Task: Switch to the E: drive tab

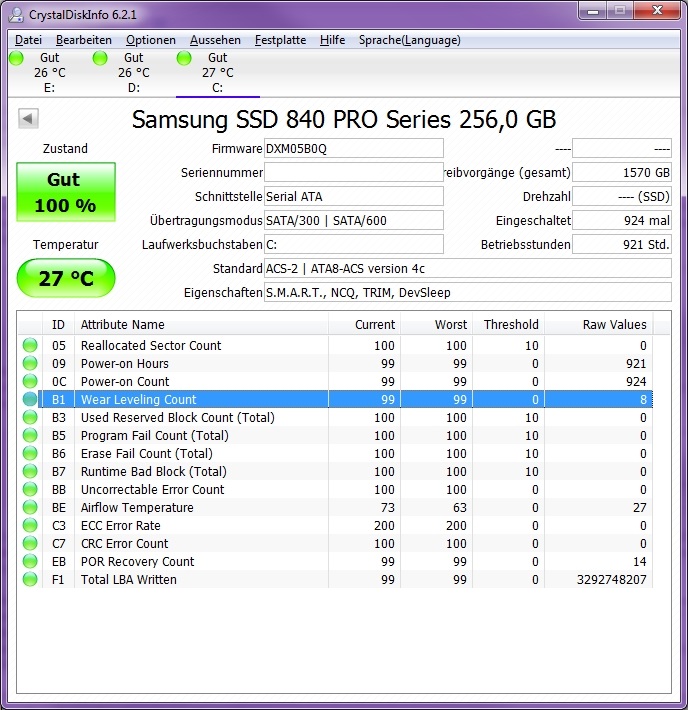Action: point(49,72)
